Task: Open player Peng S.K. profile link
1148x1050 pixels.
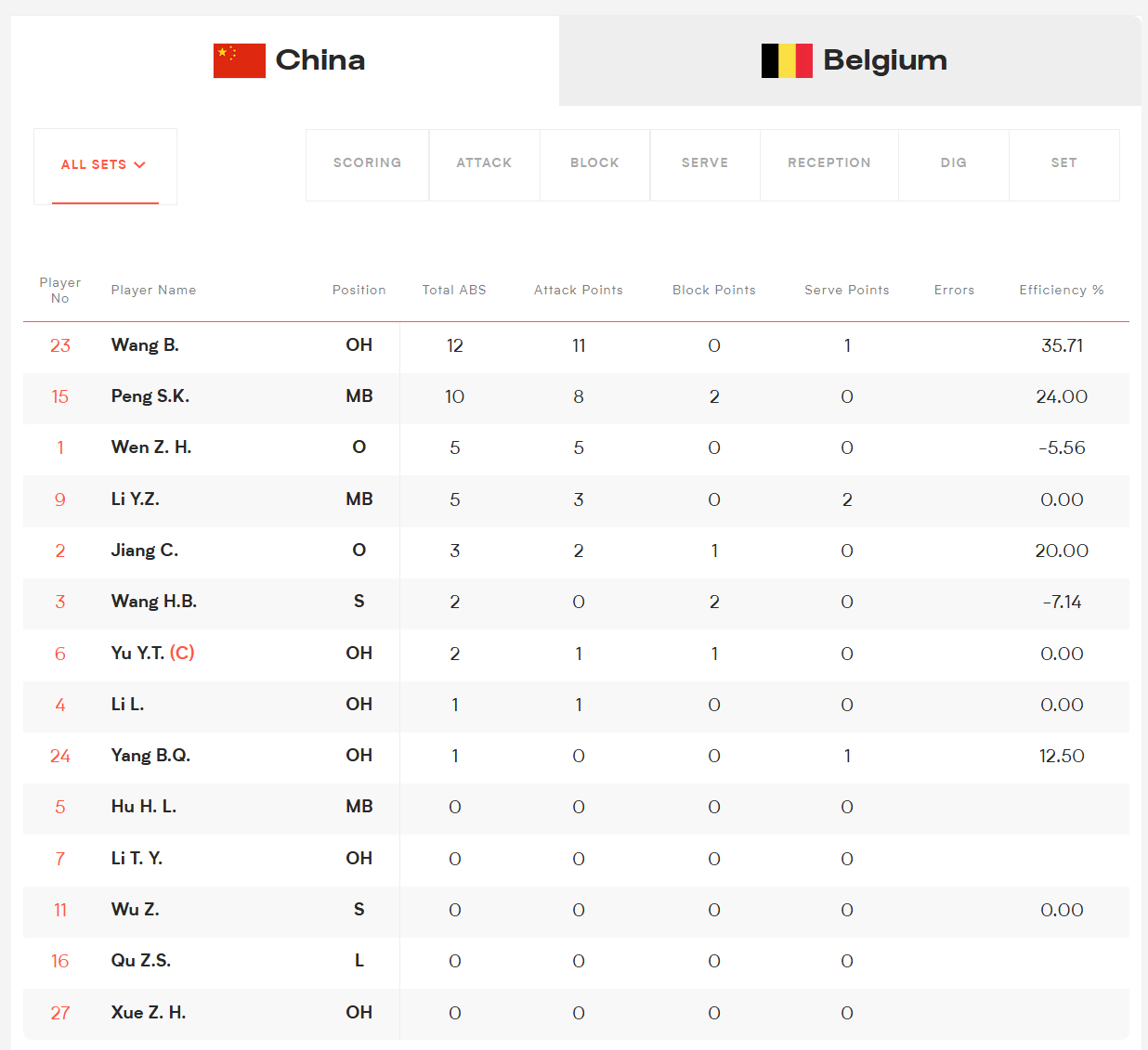Action: coord(150,396)
